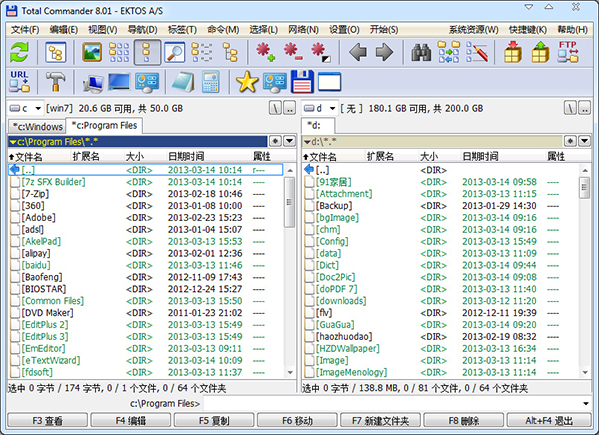This screenshot has height=435, width=599.
Task: Go forward with the right arrow icon
Action: [x=384, y=52]
